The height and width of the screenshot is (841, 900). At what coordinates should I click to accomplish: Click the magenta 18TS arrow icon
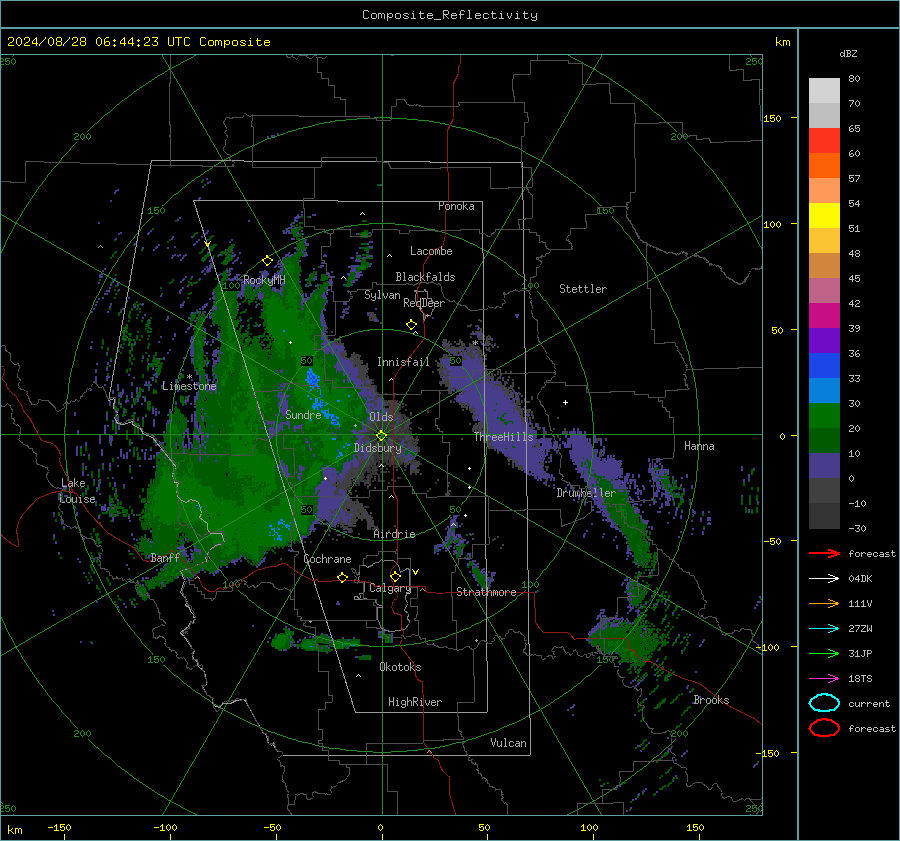(x=824, y=679)
